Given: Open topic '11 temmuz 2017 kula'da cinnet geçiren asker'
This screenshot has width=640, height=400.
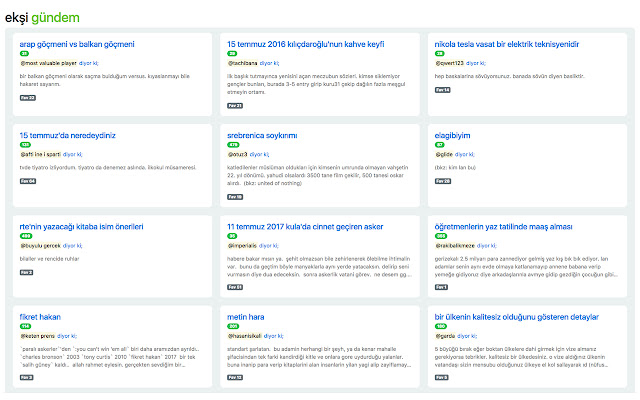Looking at the screenshot, I should click(x=305, y=227).
